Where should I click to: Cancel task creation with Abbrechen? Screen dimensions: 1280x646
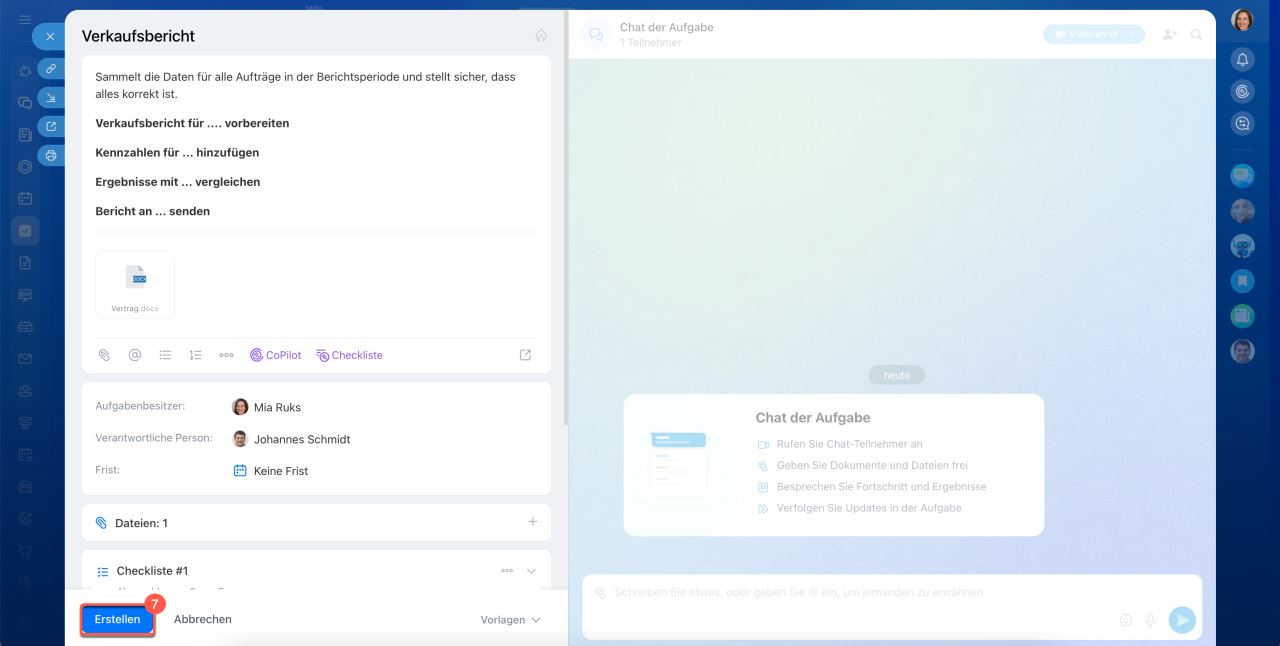(x=203, y=619)
